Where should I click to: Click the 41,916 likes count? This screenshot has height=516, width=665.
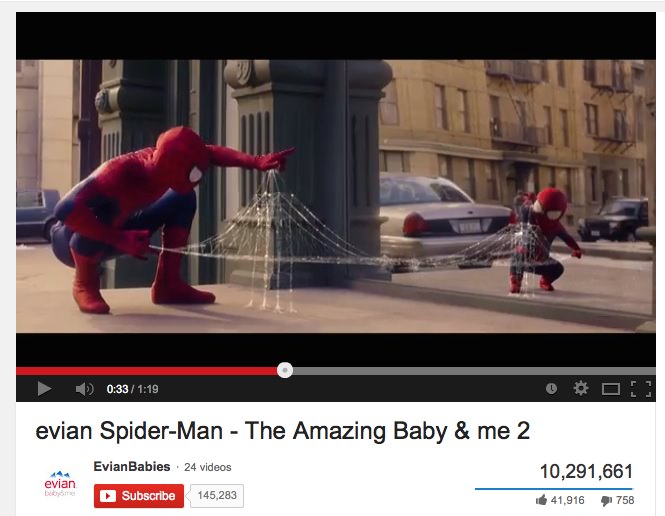[x=567, y=500]
